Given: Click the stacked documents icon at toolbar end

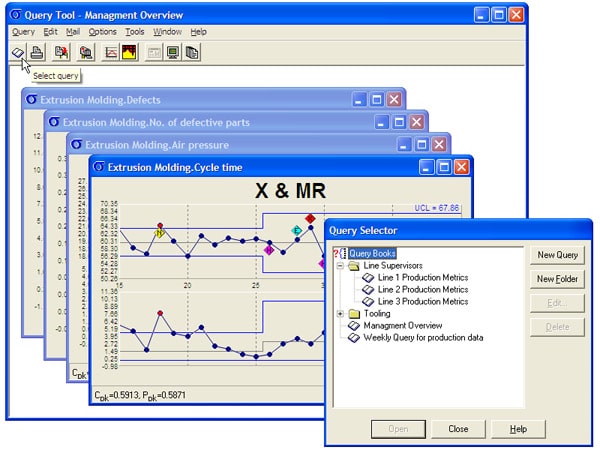Looking at the screenshot, I should [192, 52].
